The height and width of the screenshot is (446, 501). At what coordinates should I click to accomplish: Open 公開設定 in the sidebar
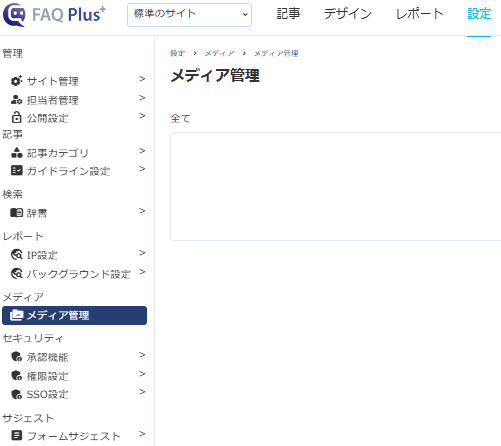click(47, 118)
